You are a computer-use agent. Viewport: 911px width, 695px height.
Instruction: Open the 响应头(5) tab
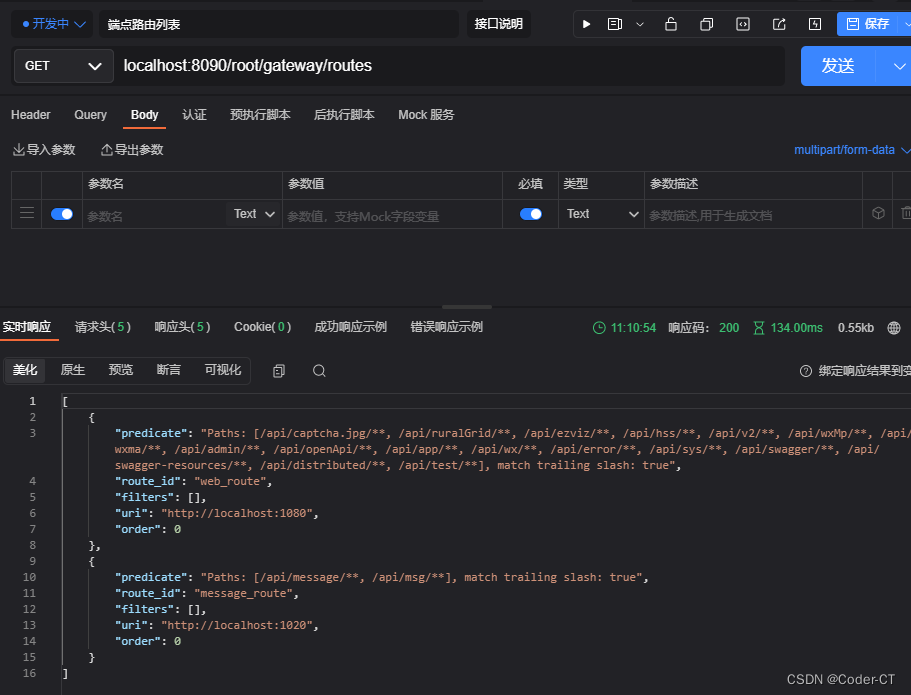click(x=182, y=327)
